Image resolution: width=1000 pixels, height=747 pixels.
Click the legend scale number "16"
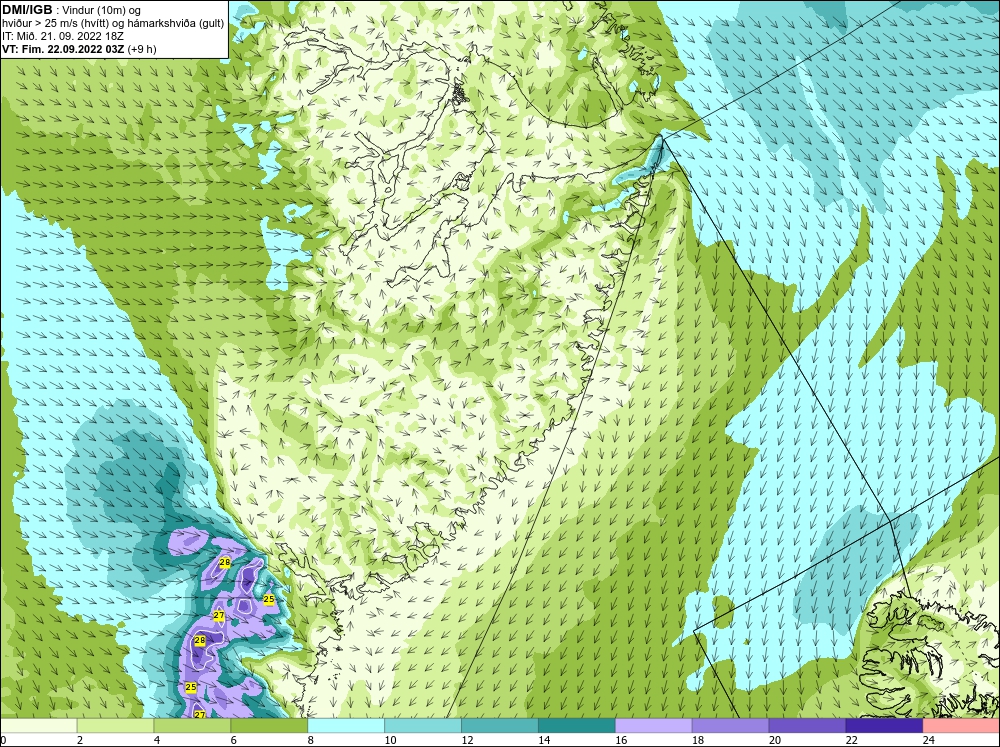coord(621,740)
